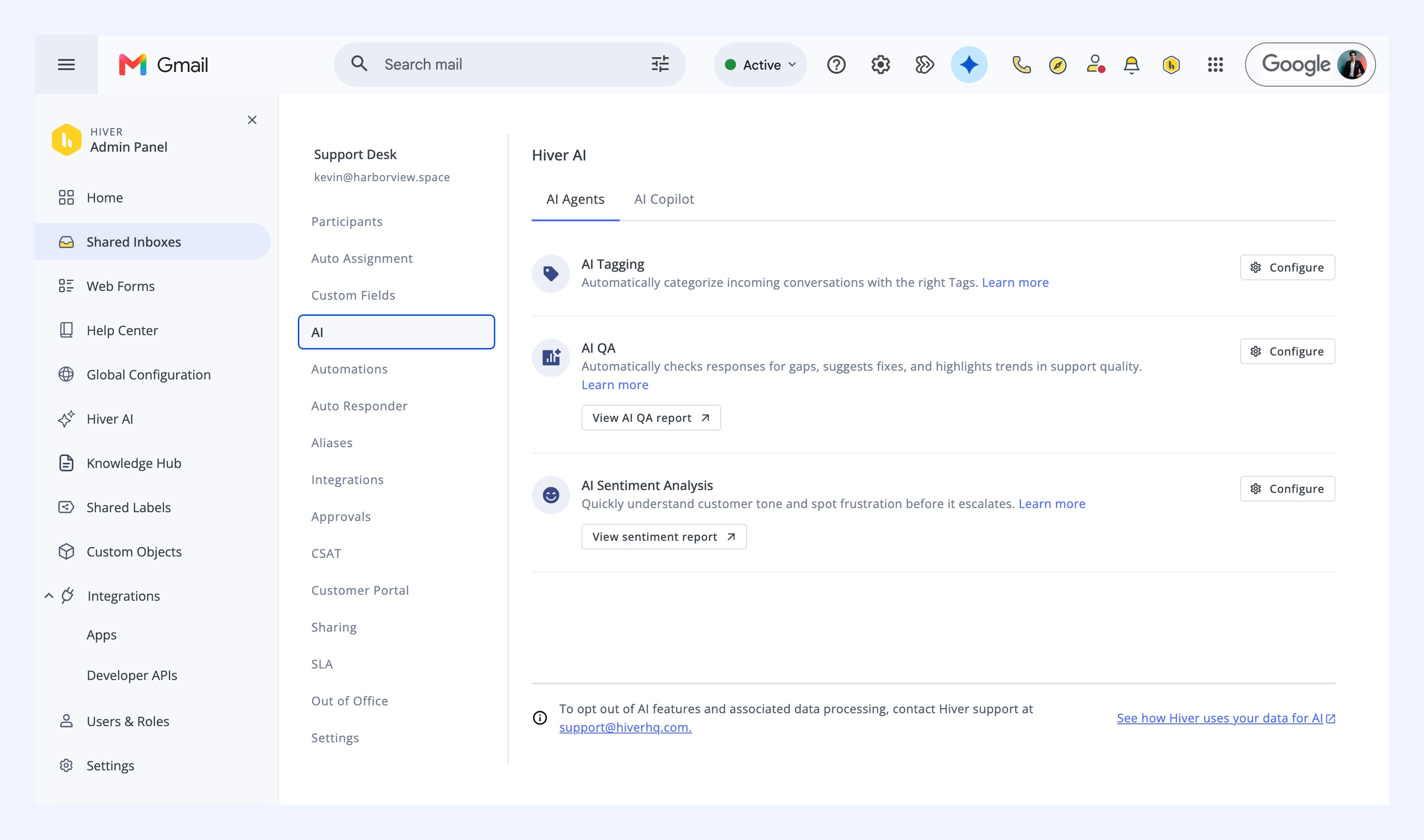Click the Gmail logo
This screenshot has width=1424, height=840.
click(164, 65)
